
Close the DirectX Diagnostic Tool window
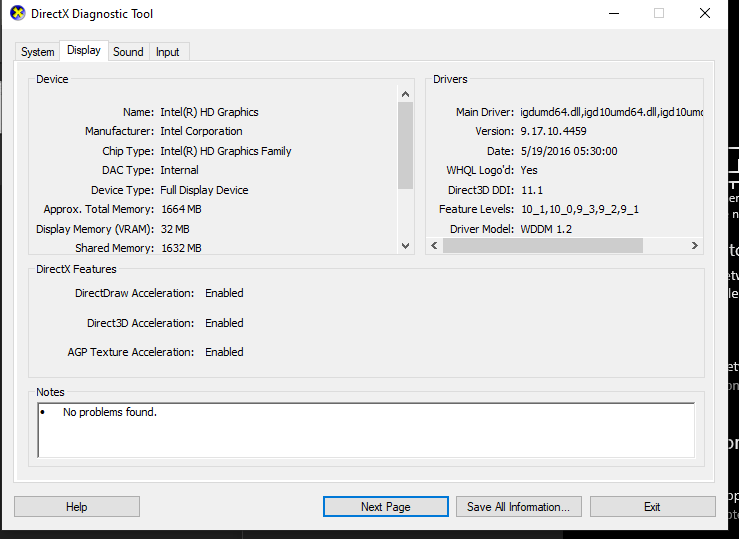click(x=705, y=13)
